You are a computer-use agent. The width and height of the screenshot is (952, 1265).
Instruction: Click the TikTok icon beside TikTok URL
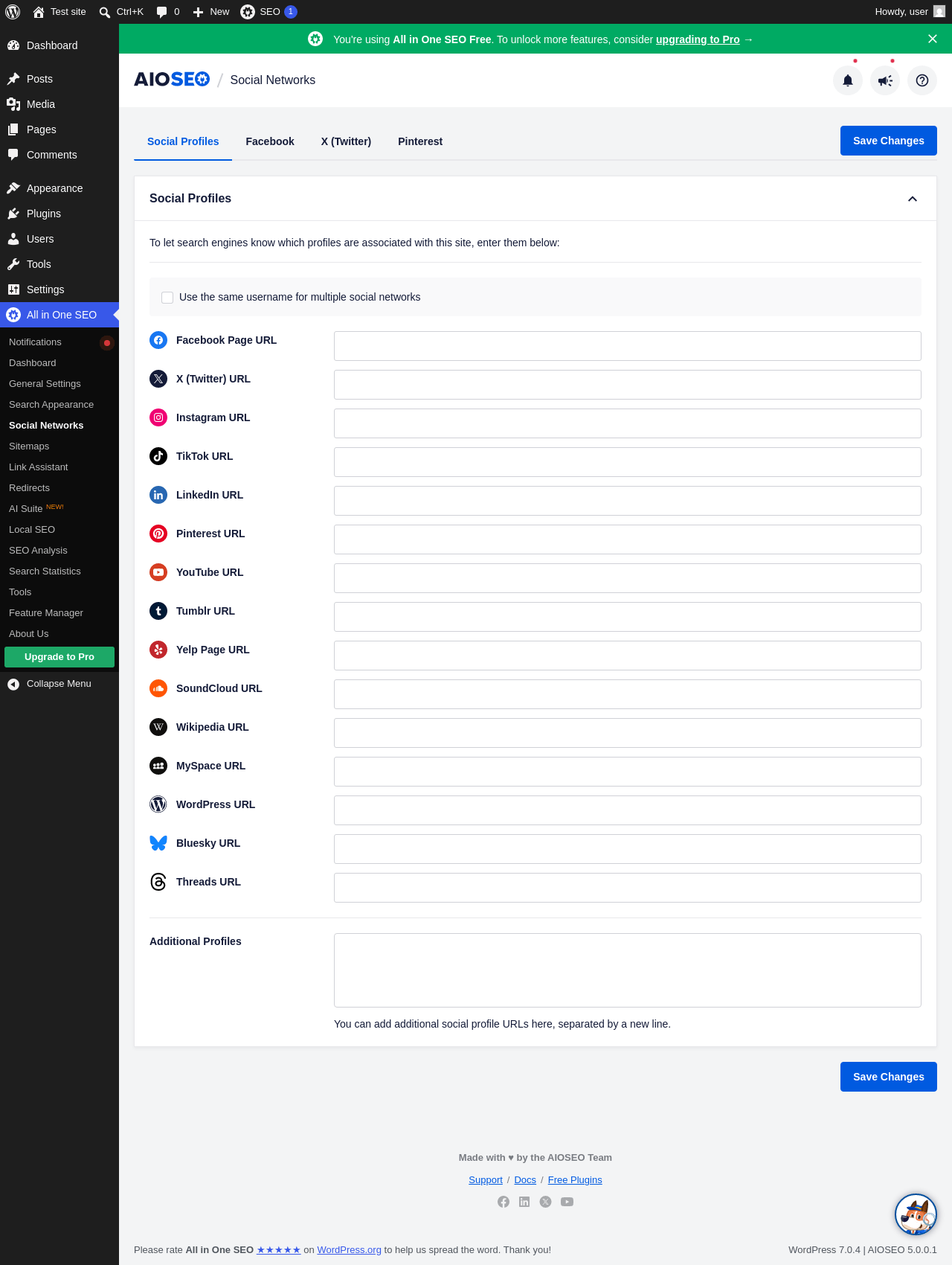[x=158, y=456]
